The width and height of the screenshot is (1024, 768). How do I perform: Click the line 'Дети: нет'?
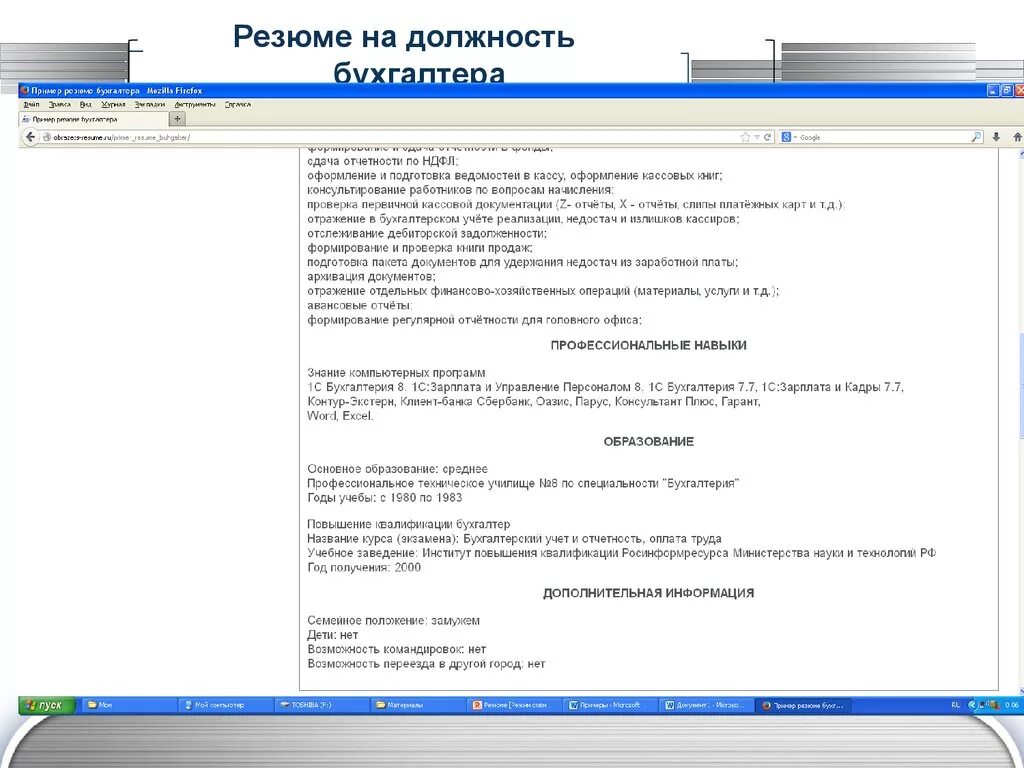tap(332, 635)
